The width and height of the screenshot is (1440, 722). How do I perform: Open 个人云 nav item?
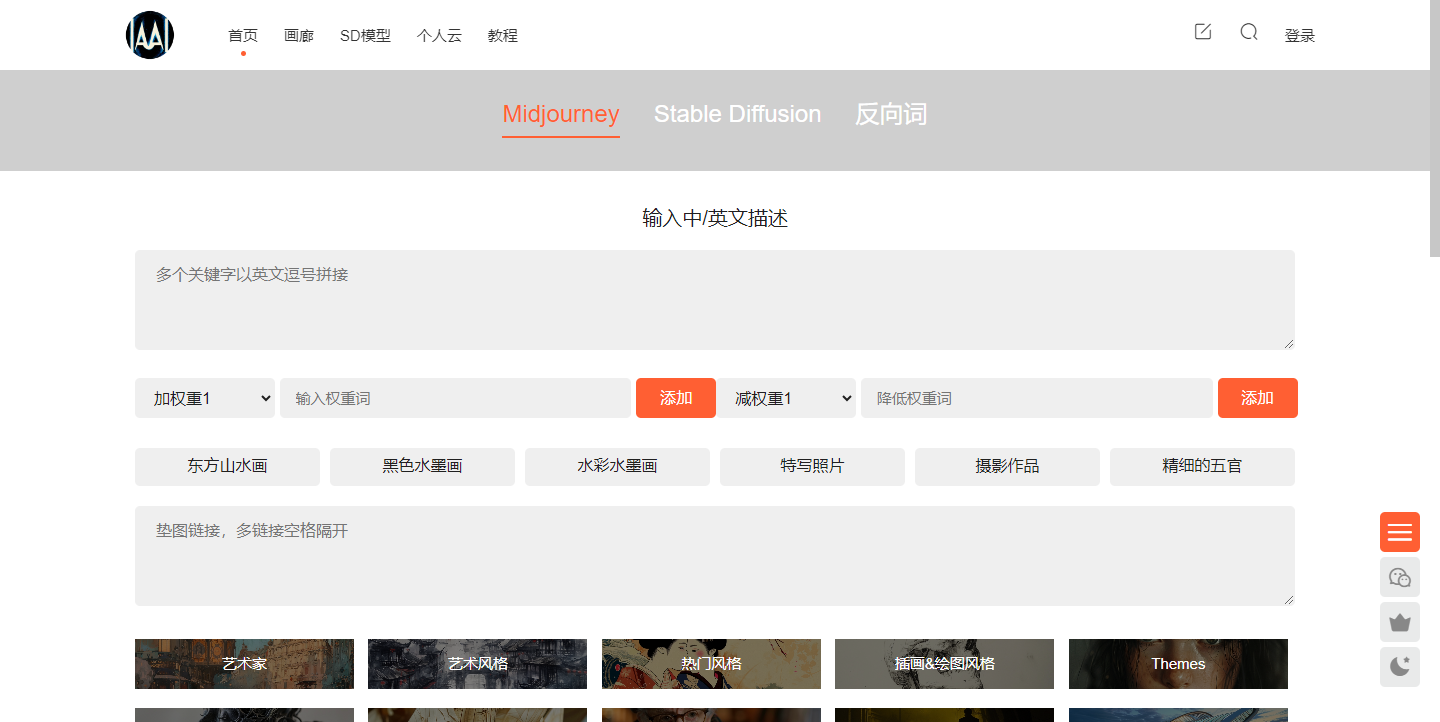439,36
